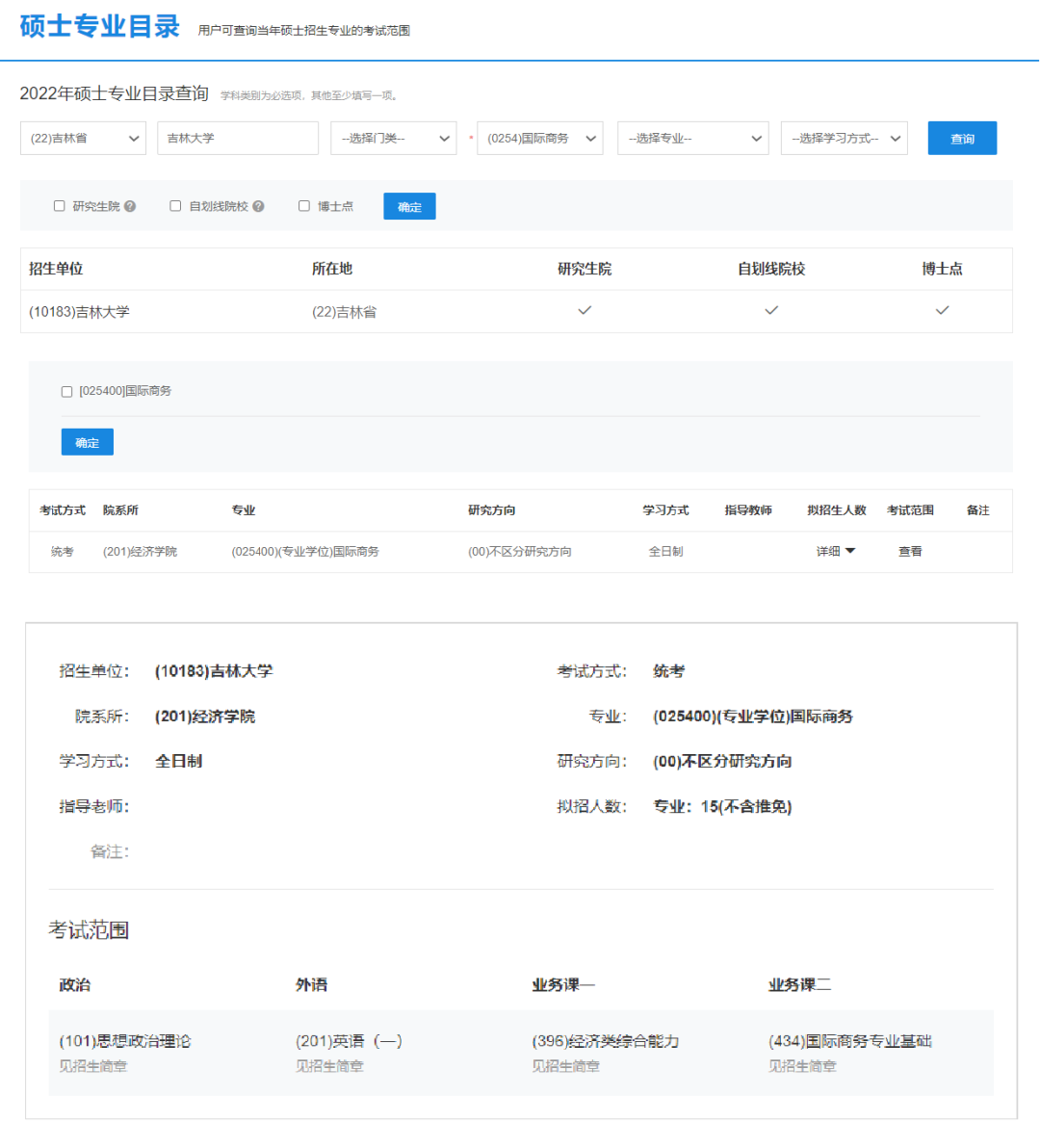Screen dimensions: 1040x1148
Task: Click the checkmark in the 博士点 column
Action: pyautogui.click(x=941, y=310)
